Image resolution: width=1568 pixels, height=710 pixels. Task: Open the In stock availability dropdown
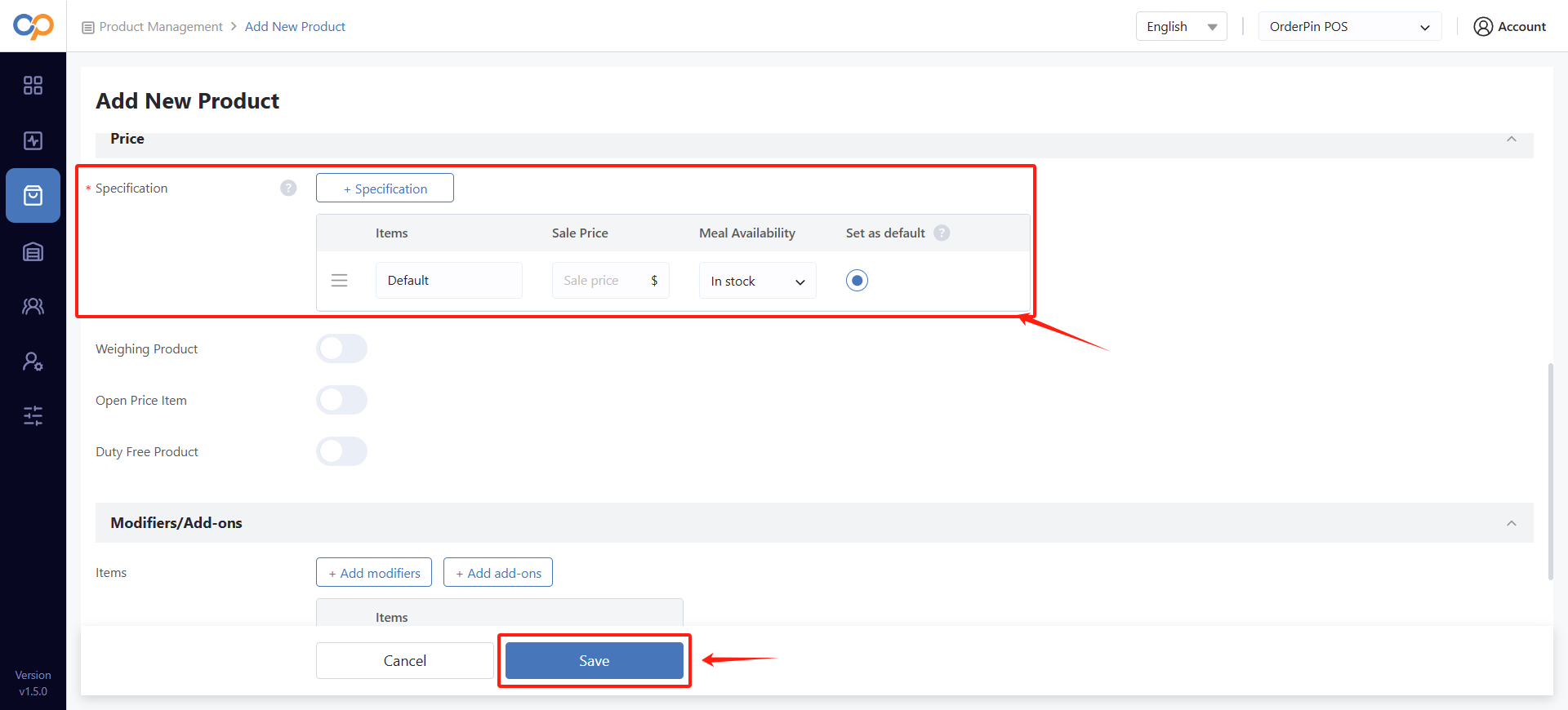[757, 281]
